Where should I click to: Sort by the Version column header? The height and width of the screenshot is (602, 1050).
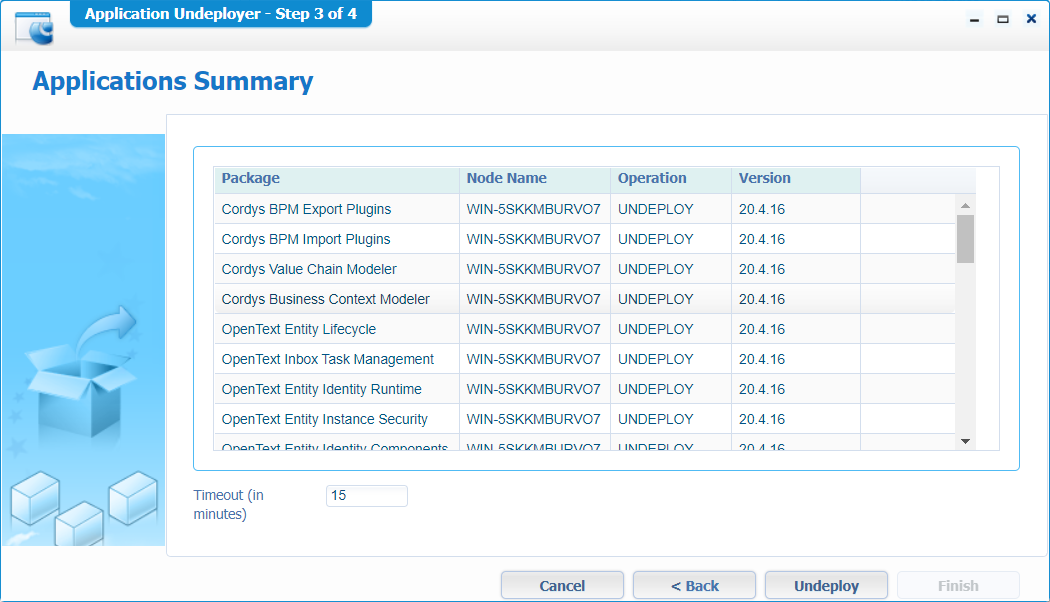(x=796, y=179)
